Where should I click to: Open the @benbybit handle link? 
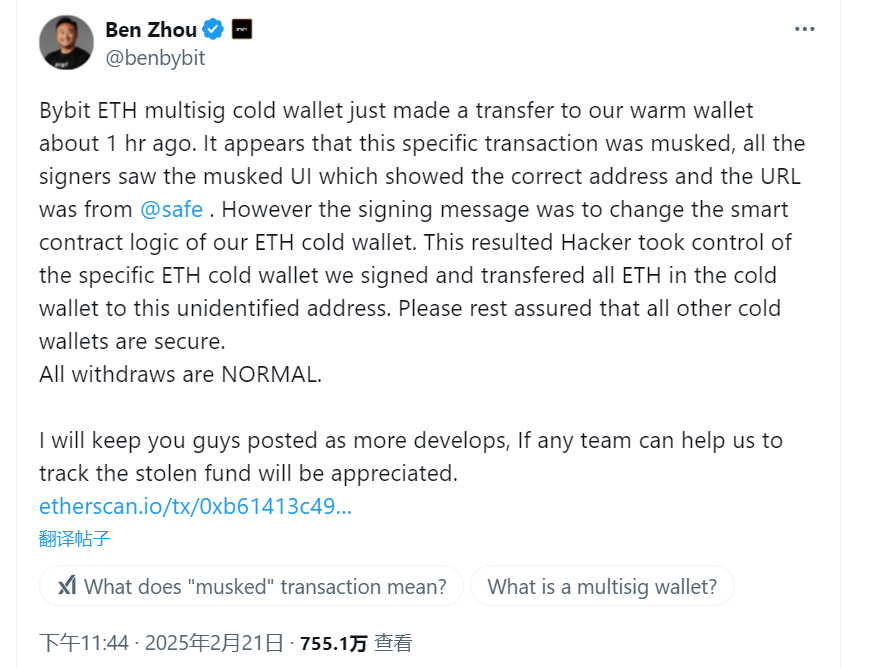tap(155, 58)
